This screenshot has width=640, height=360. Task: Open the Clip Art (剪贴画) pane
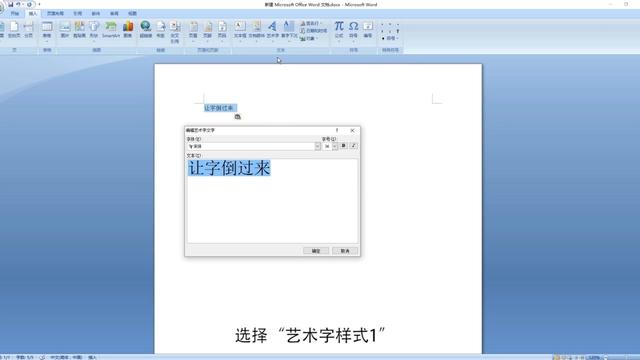(x=79, y=30)
